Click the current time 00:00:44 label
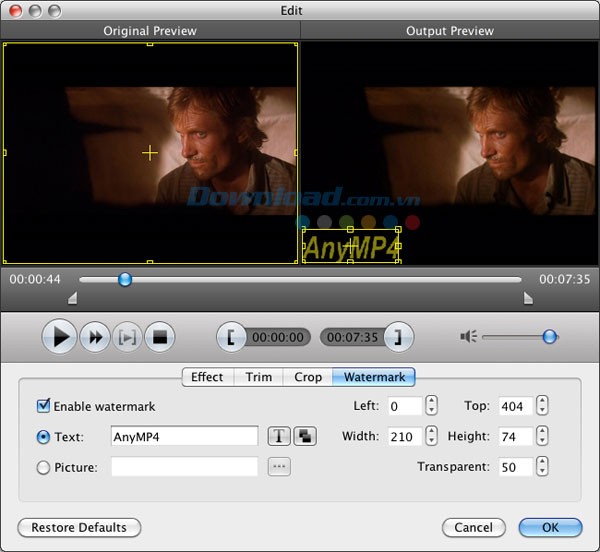 click(x=35, y=279)
